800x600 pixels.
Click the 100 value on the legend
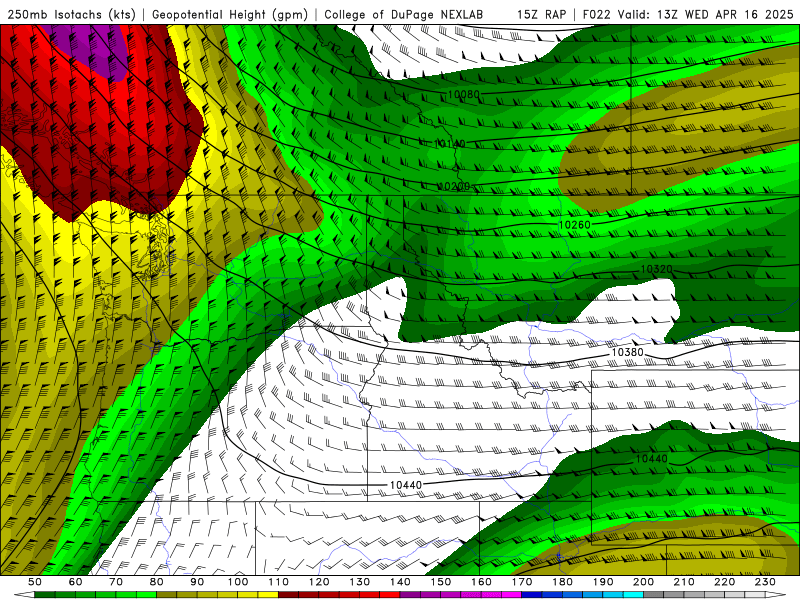[x=238, y=582]
